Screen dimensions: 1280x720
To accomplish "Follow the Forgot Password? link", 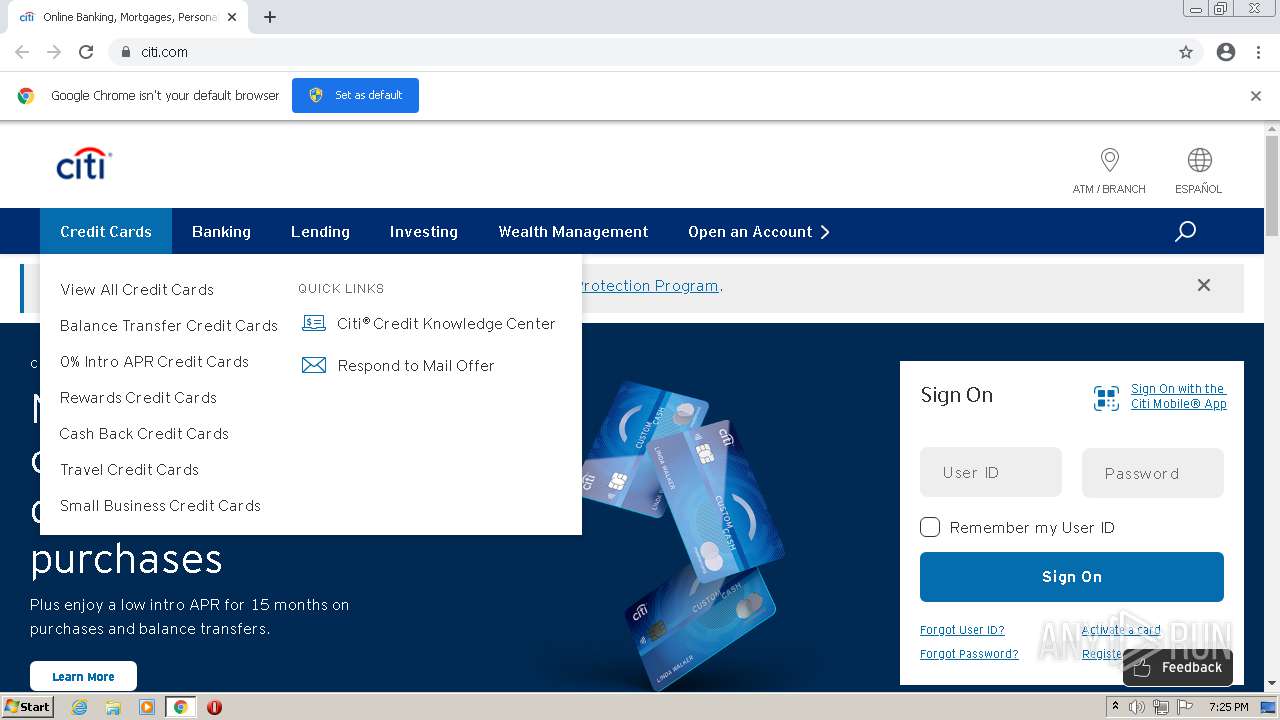I will coord(969,654).
